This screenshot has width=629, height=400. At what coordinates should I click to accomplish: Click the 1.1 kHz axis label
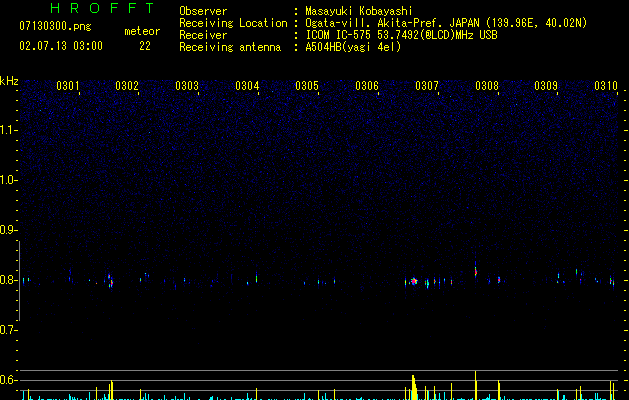8,130
